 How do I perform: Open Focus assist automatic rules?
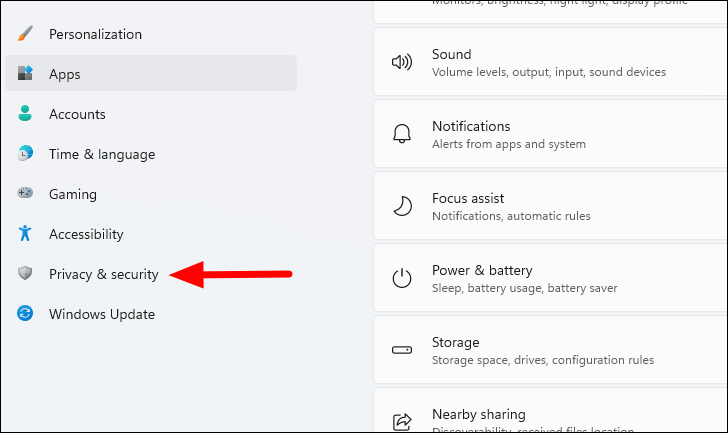(550, 206)
